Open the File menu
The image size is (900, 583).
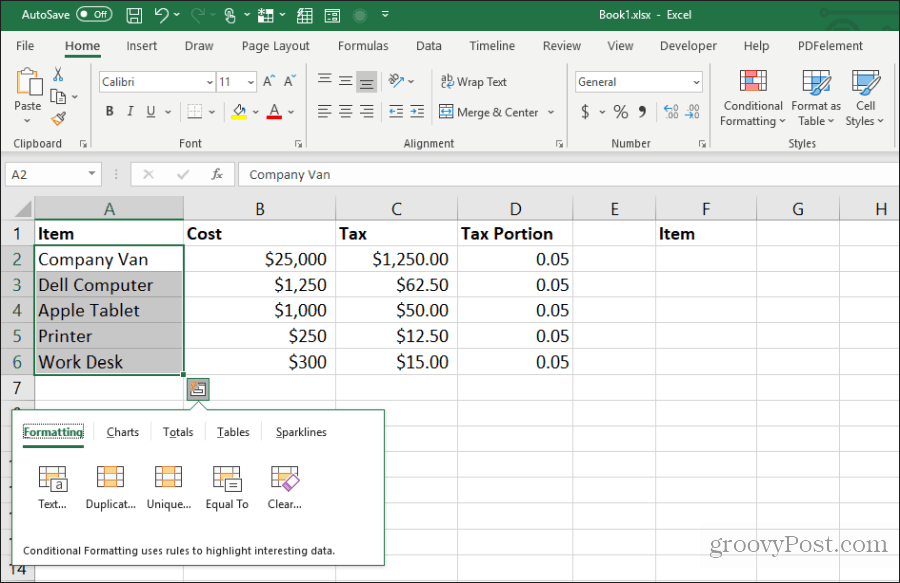(25, 46)
